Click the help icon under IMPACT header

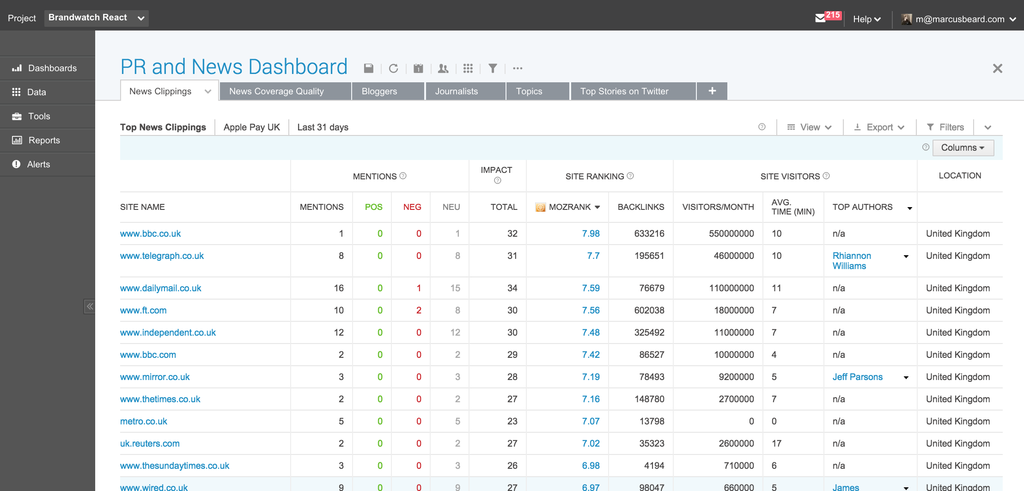pyautogui.click(x=497, y=181)
